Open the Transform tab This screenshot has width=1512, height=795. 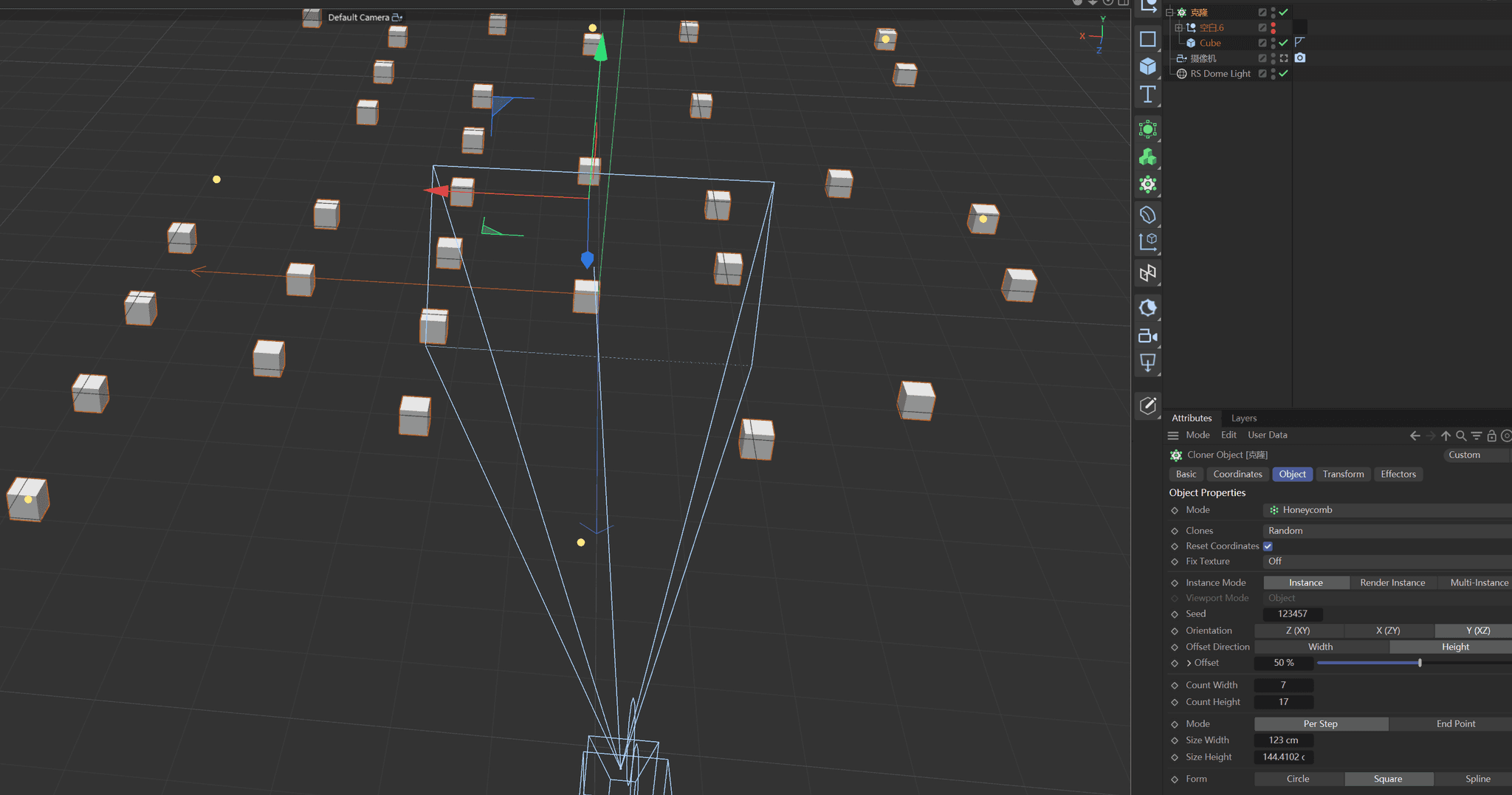point(1343,474)
